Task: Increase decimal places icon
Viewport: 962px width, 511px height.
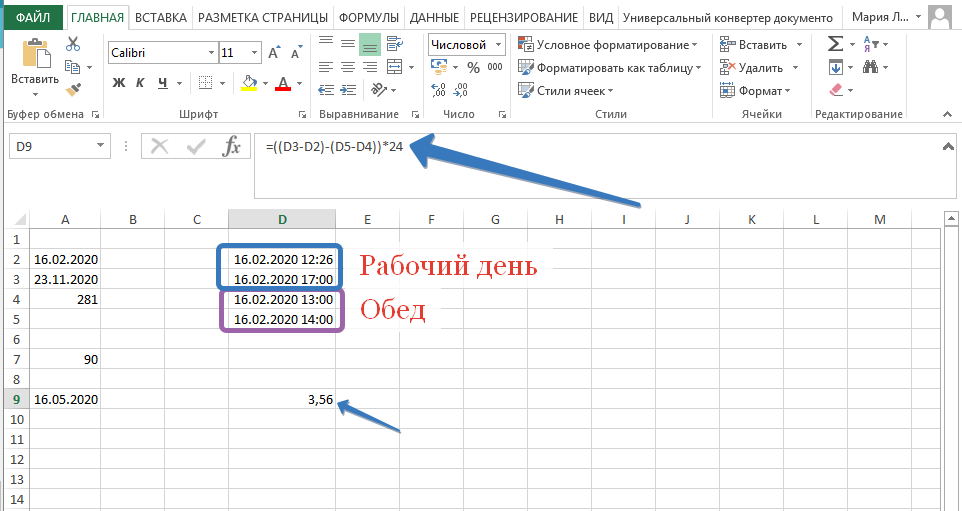Action: click(439, 90)
